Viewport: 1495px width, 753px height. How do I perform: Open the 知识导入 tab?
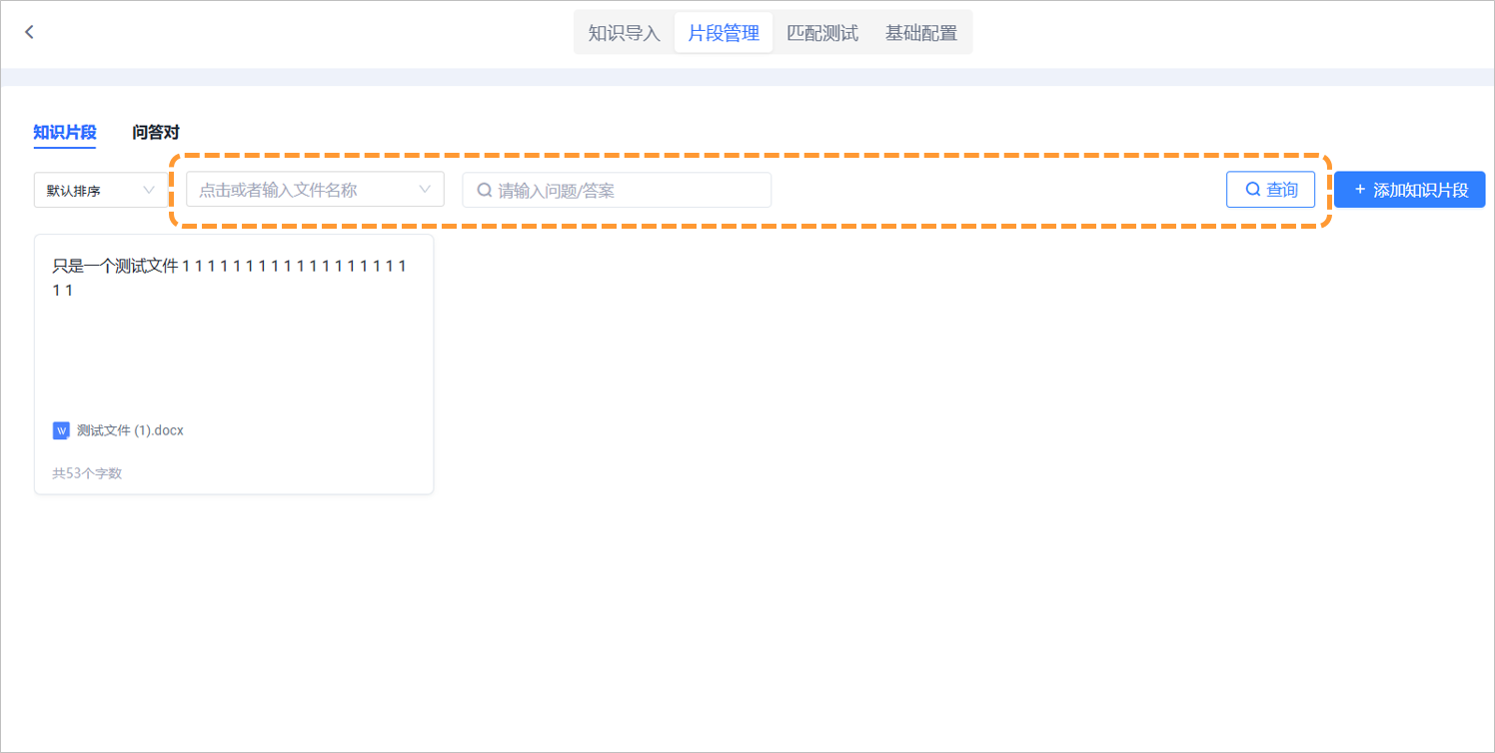point(625,31)
